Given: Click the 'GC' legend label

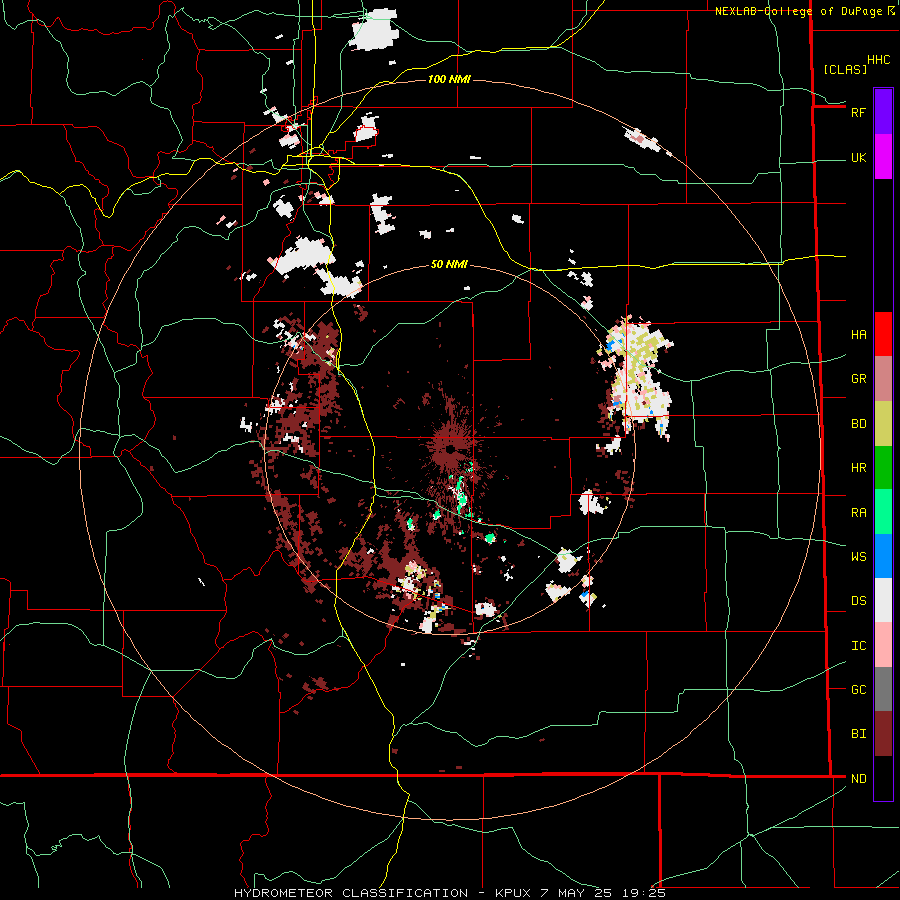Looking at the screenshot, I should click(858, 690).
